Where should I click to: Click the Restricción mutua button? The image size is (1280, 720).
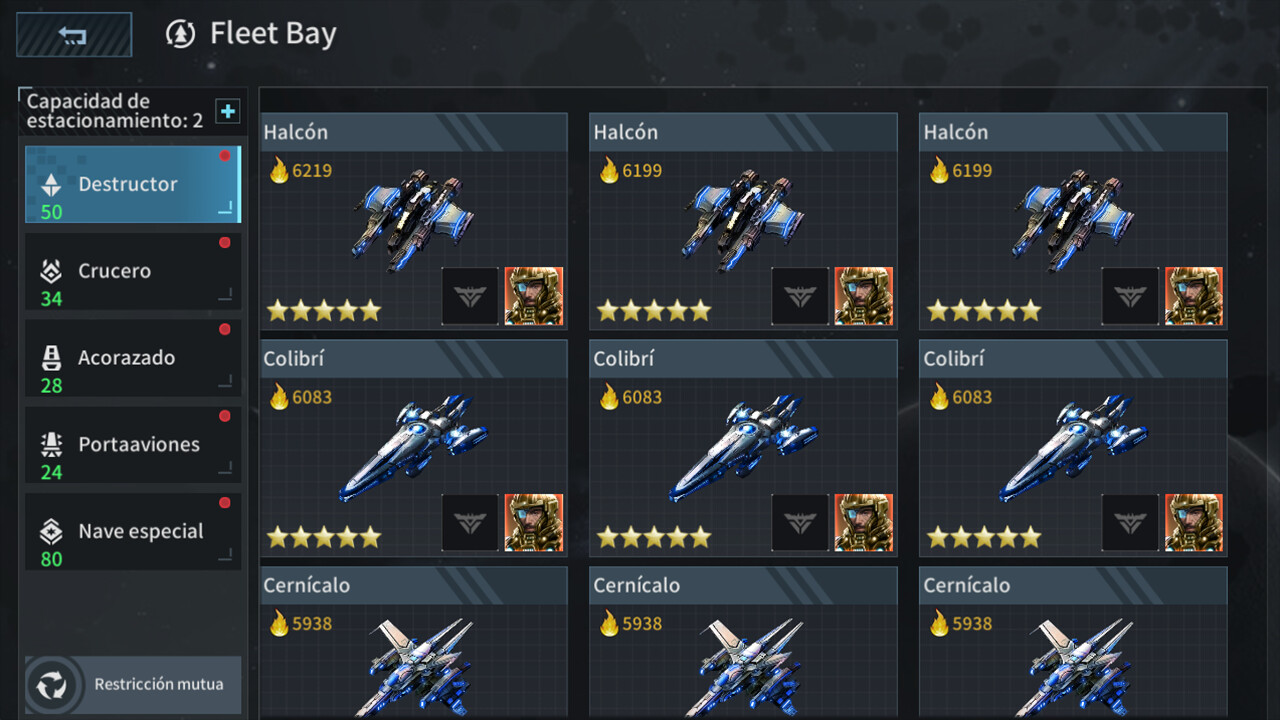coord(133,685)
